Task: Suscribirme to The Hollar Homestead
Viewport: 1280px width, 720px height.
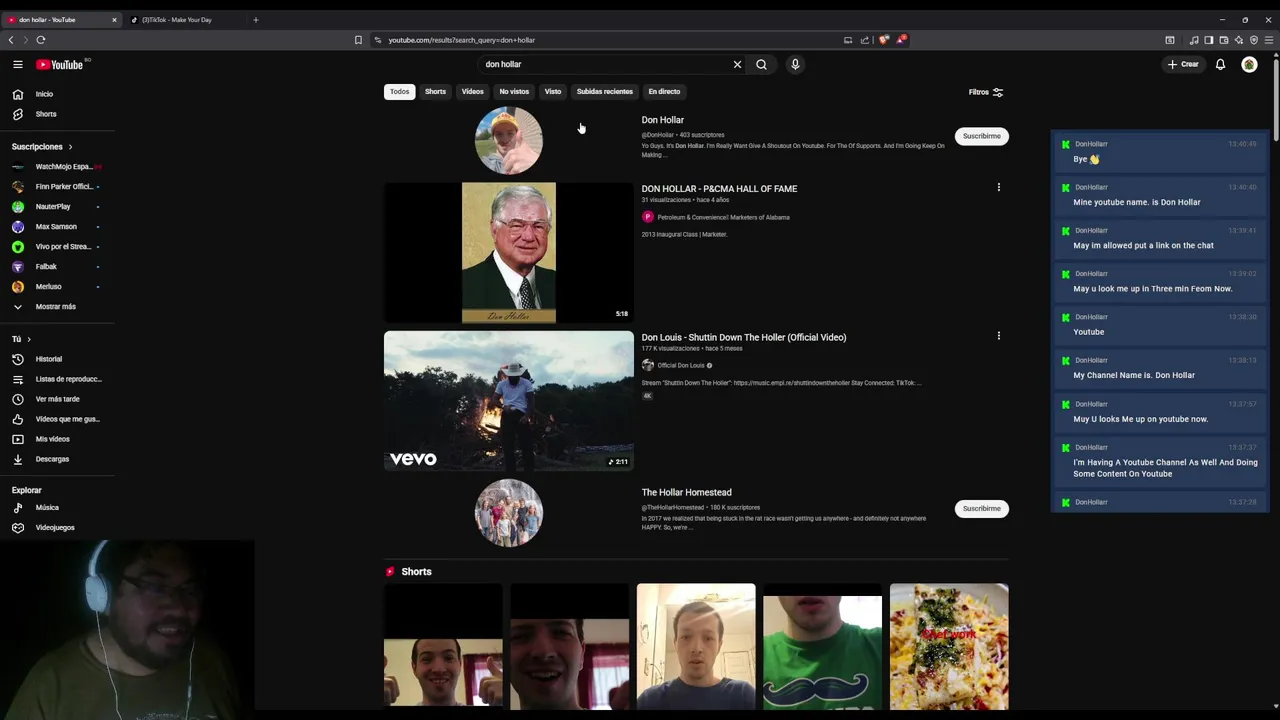Action: click(981, 508)
